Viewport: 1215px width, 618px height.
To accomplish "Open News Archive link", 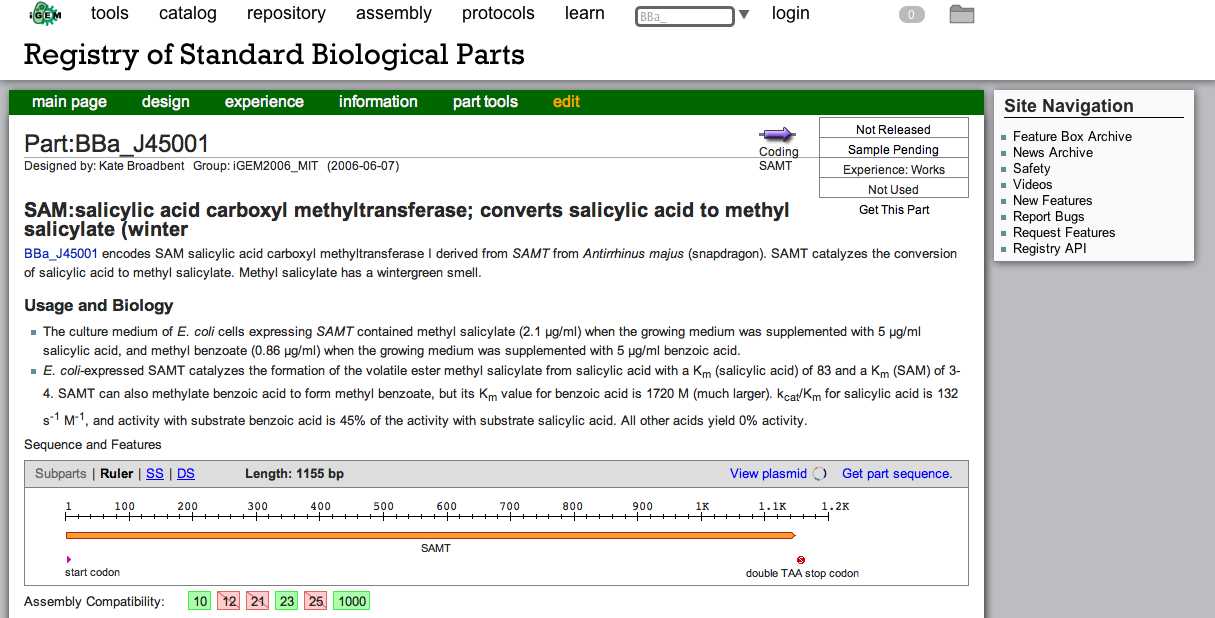I will pyautogui.click(x=1053, y=153).
